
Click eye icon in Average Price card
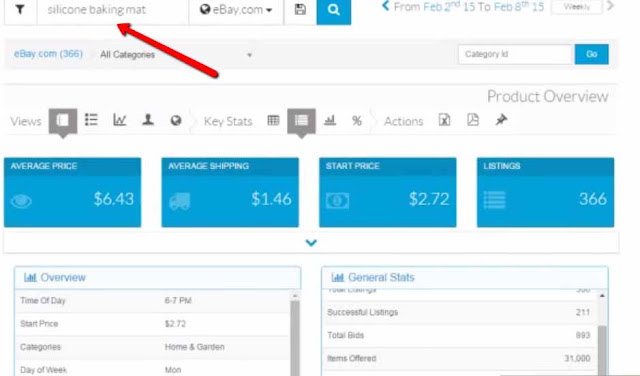pyautogui.click(x=21, y=201)
